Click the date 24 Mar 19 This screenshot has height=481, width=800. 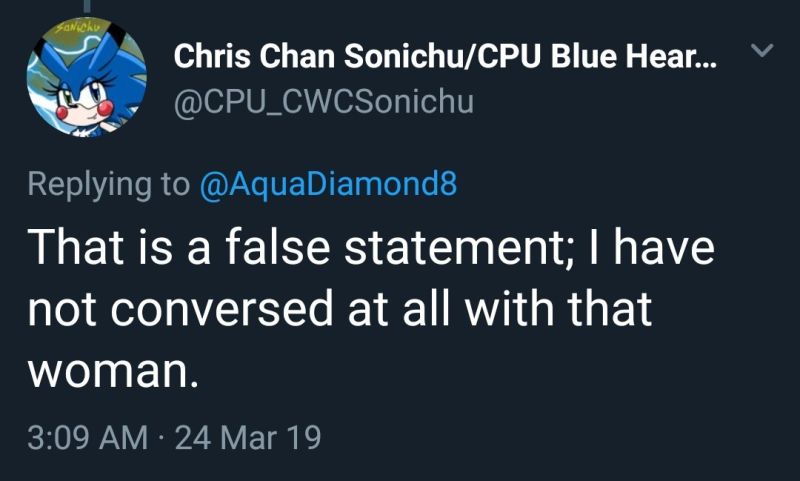247,437
